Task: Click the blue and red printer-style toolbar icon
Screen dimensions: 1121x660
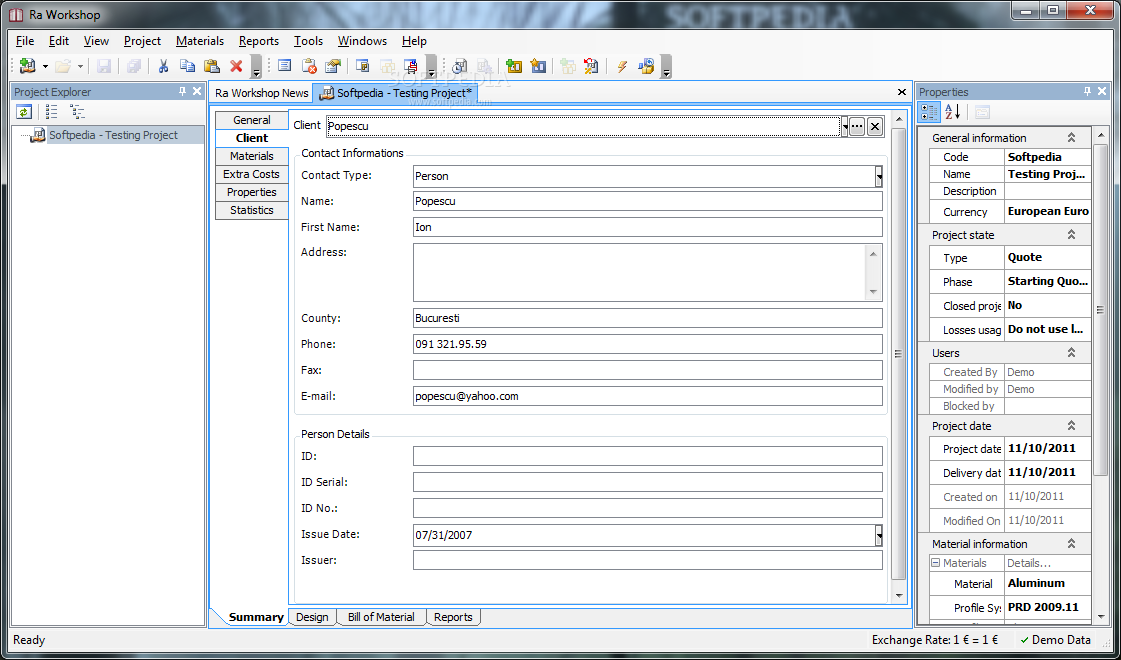Action: point(411,67)
